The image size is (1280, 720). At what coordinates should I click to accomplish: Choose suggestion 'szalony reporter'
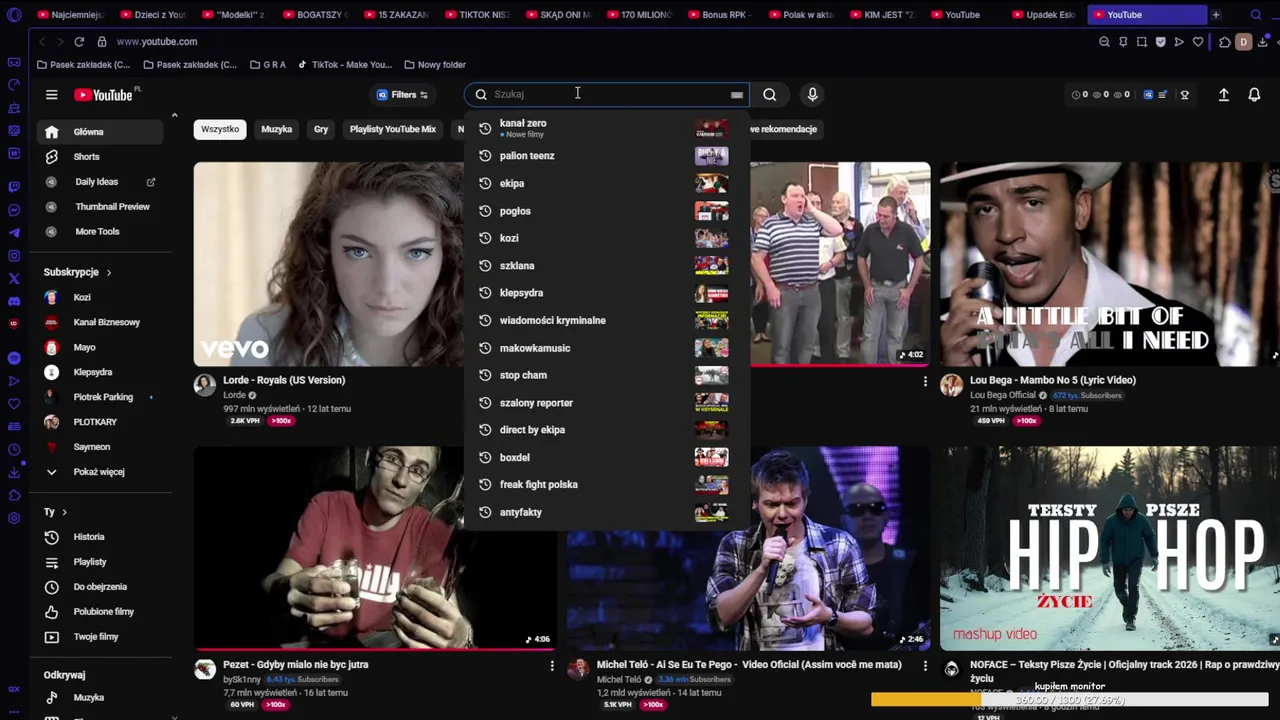point(607,403)
